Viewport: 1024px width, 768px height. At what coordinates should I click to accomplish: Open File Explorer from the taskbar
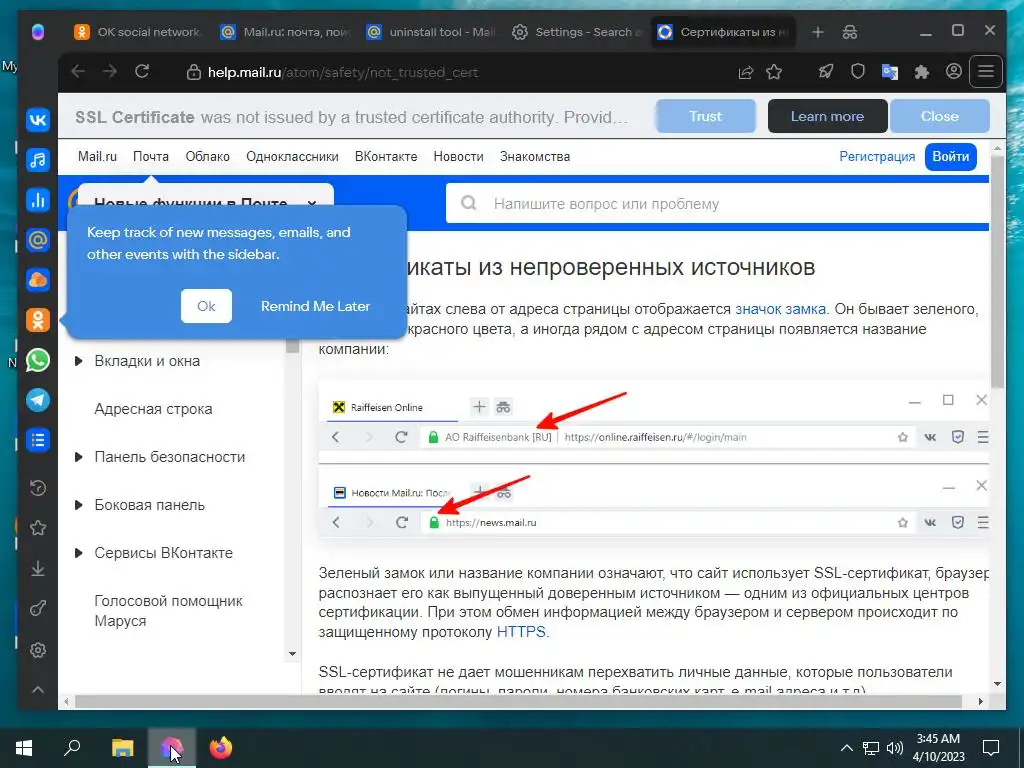(x=122, y=748)
